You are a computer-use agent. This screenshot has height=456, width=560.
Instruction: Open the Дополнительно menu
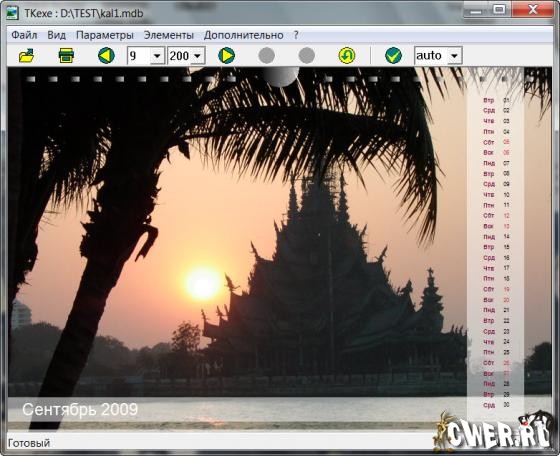(x=244, y=35)
